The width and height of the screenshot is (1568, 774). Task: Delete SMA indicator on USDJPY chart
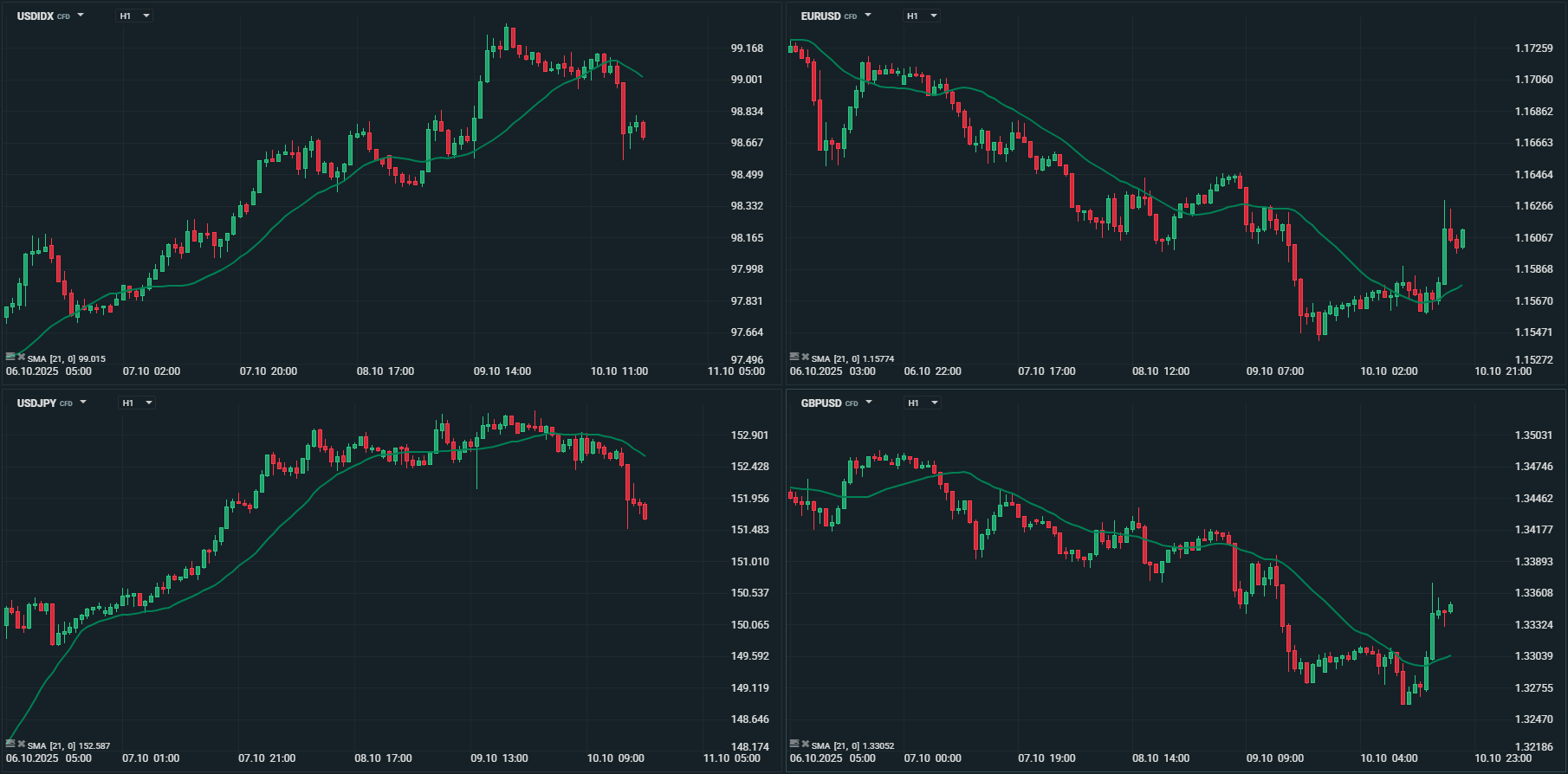click(x=21, y=745)
